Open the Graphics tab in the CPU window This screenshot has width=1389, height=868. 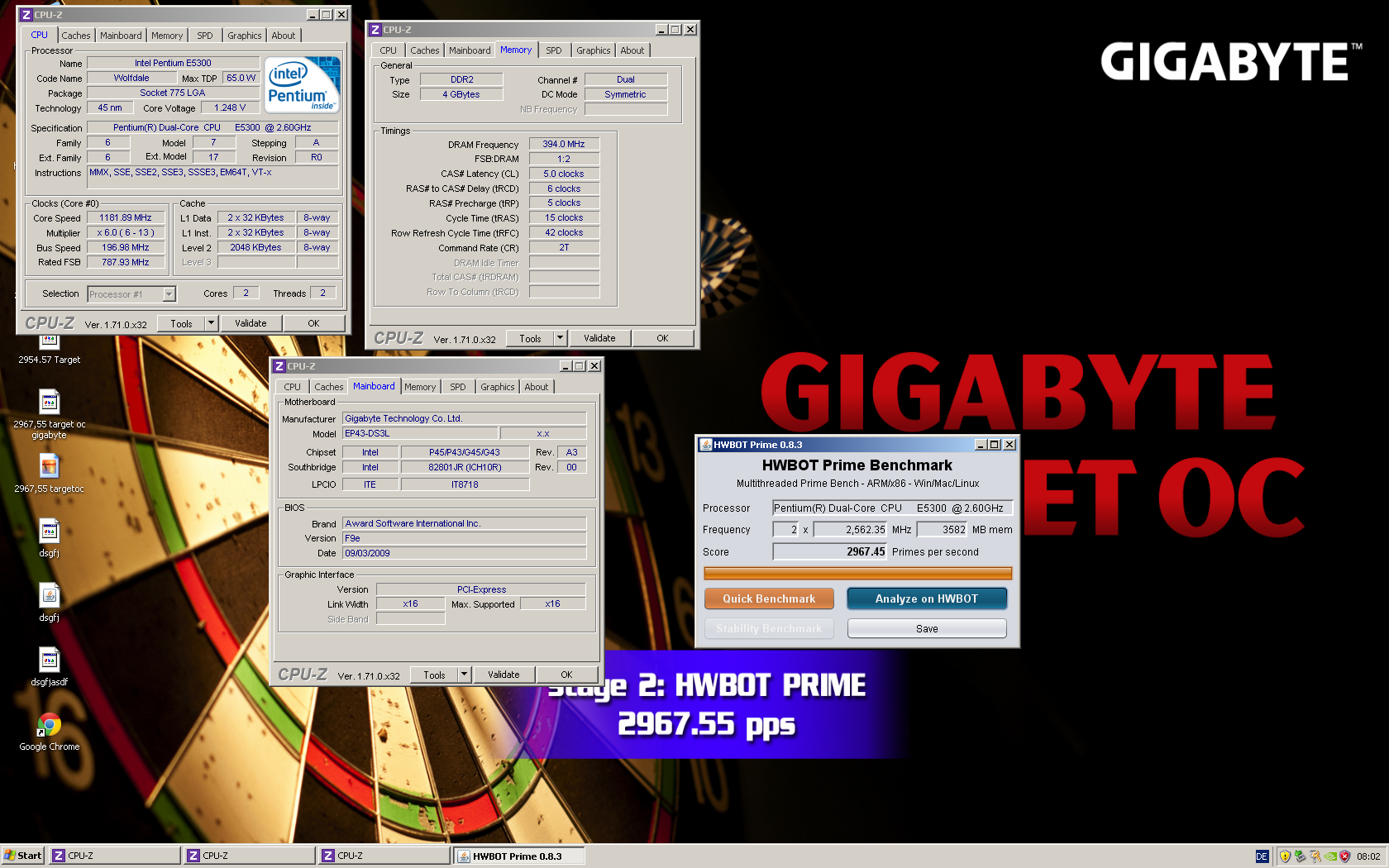[x=245, y=36]
